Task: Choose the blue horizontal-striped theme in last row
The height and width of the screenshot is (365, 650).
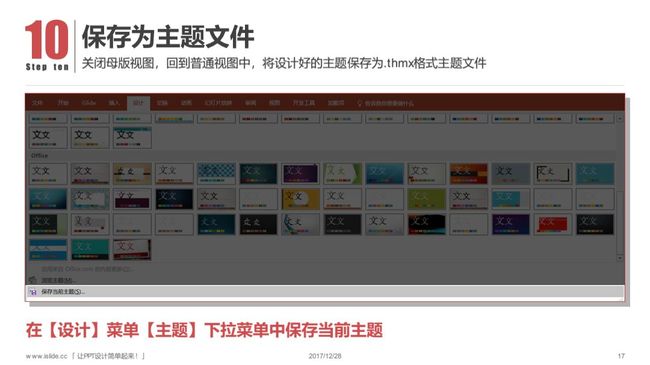Action: 48,249
